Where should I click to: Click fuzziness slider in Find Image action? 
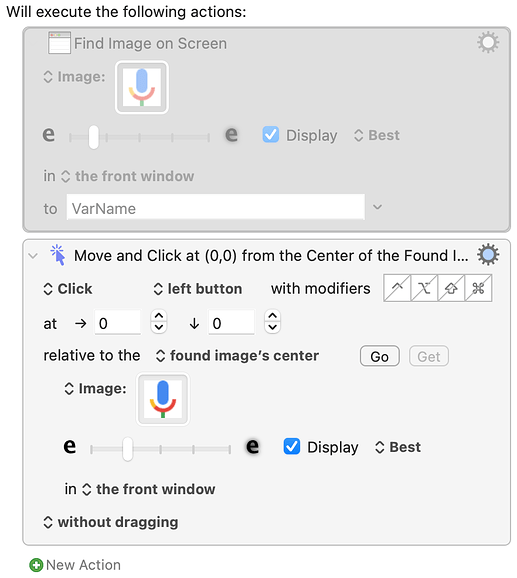click(x=139, y=137)
